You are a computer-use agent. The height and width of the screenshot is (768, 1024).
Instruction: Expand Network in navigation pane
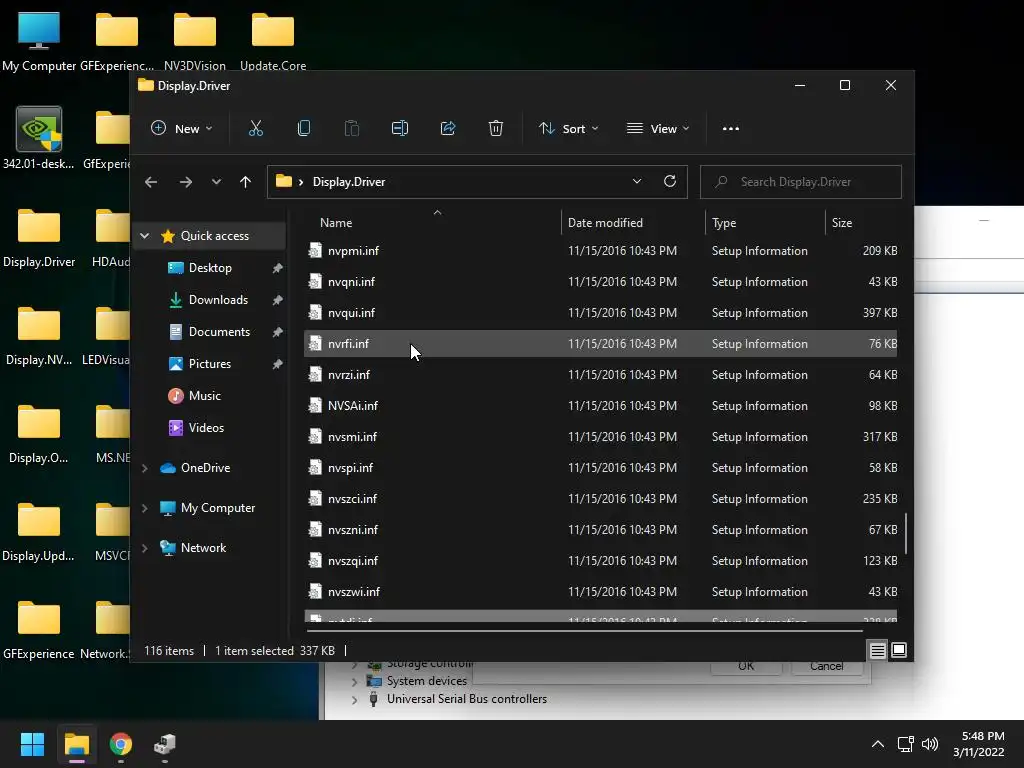(x=144, y=548)
